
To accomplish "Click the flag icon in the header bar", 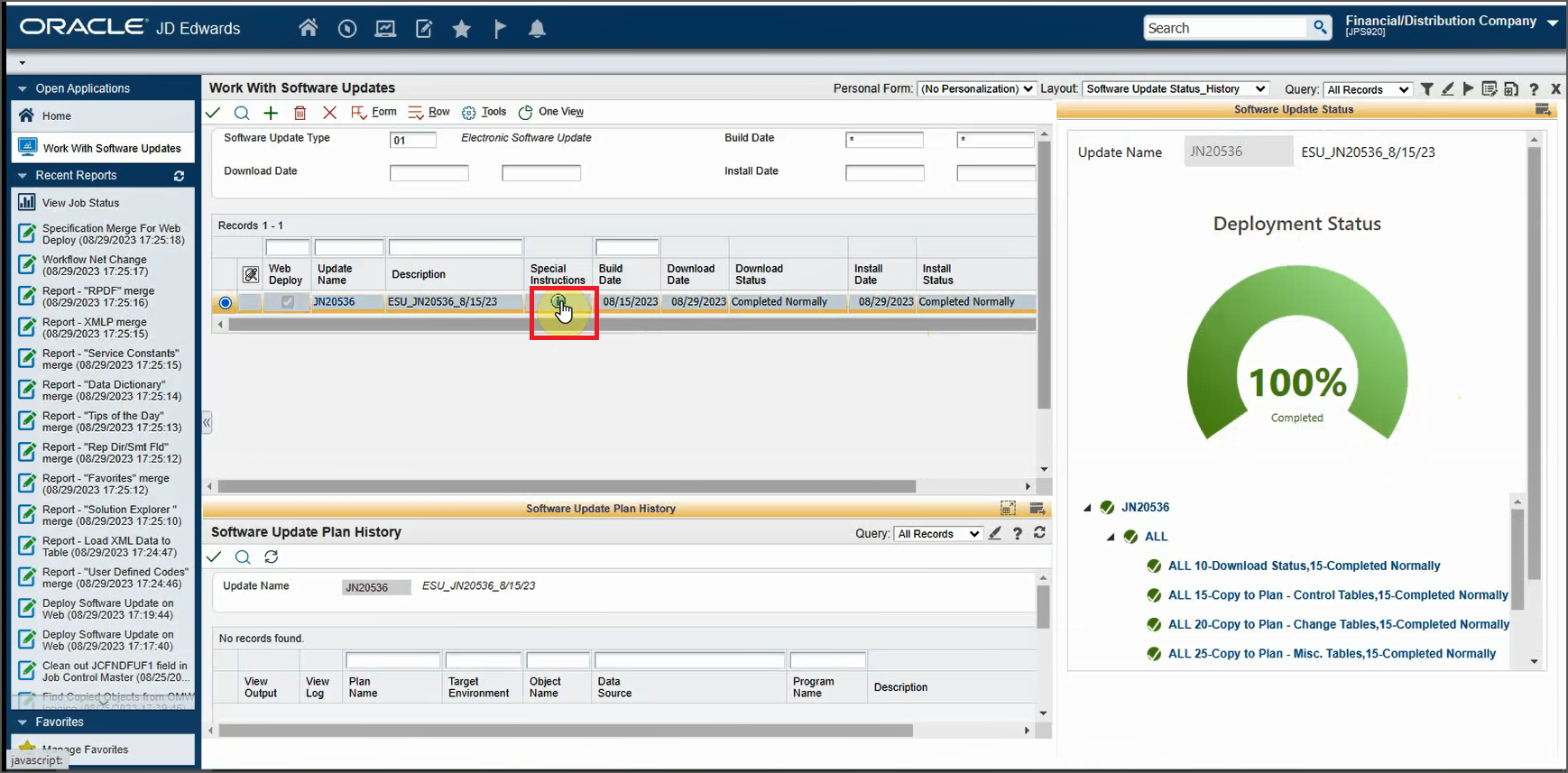I will click(500, 29).
